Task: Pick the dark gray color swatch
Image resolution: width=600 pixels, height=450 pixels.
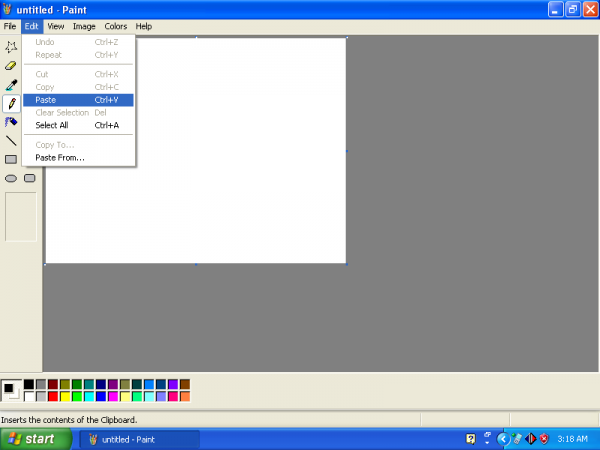Action: [41, 384]
